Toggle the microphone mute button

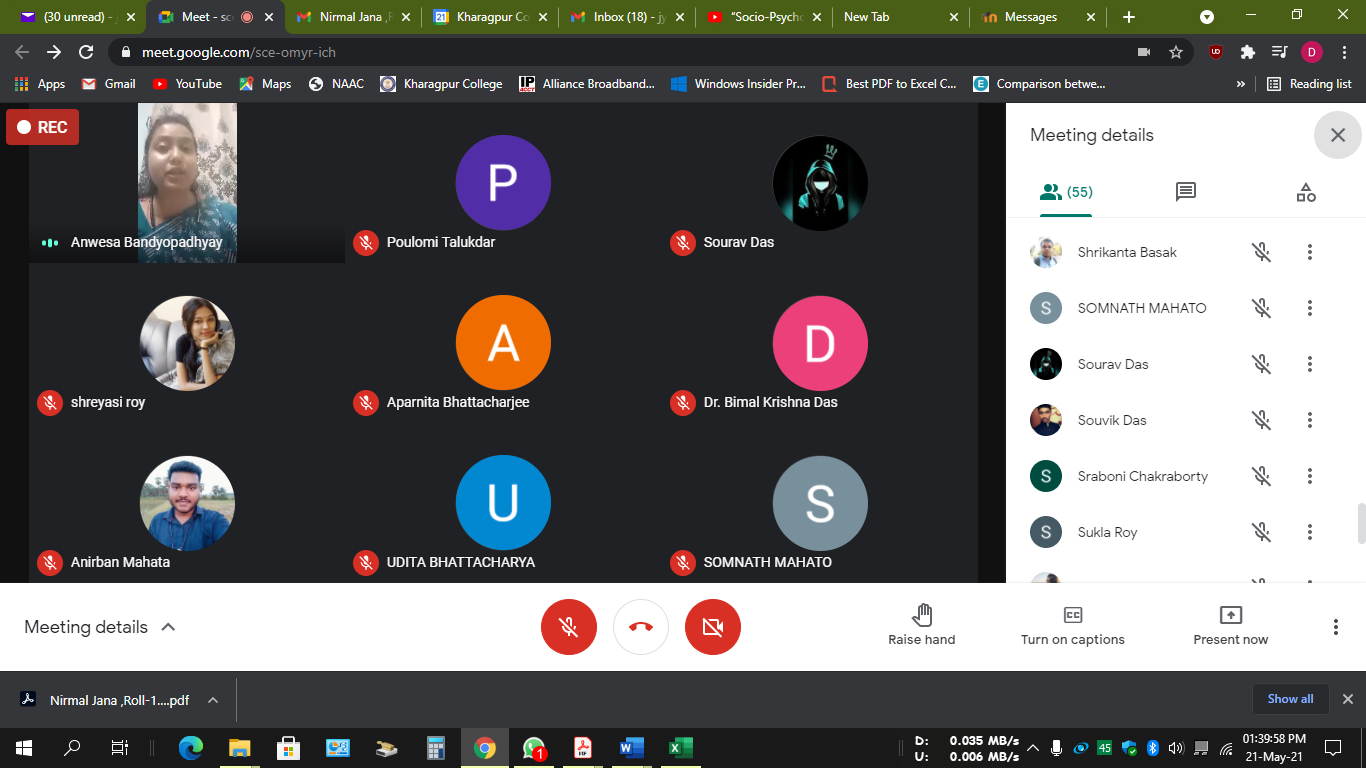569,627
